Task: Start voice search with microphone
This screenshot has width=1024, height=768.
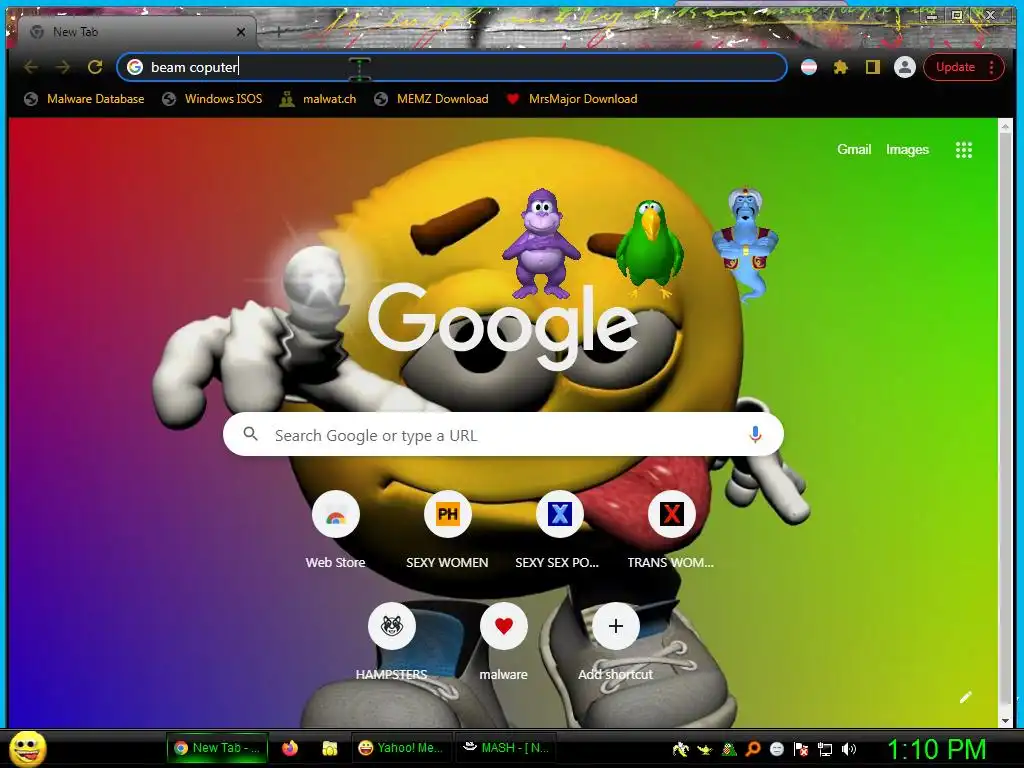Action: 755,434
